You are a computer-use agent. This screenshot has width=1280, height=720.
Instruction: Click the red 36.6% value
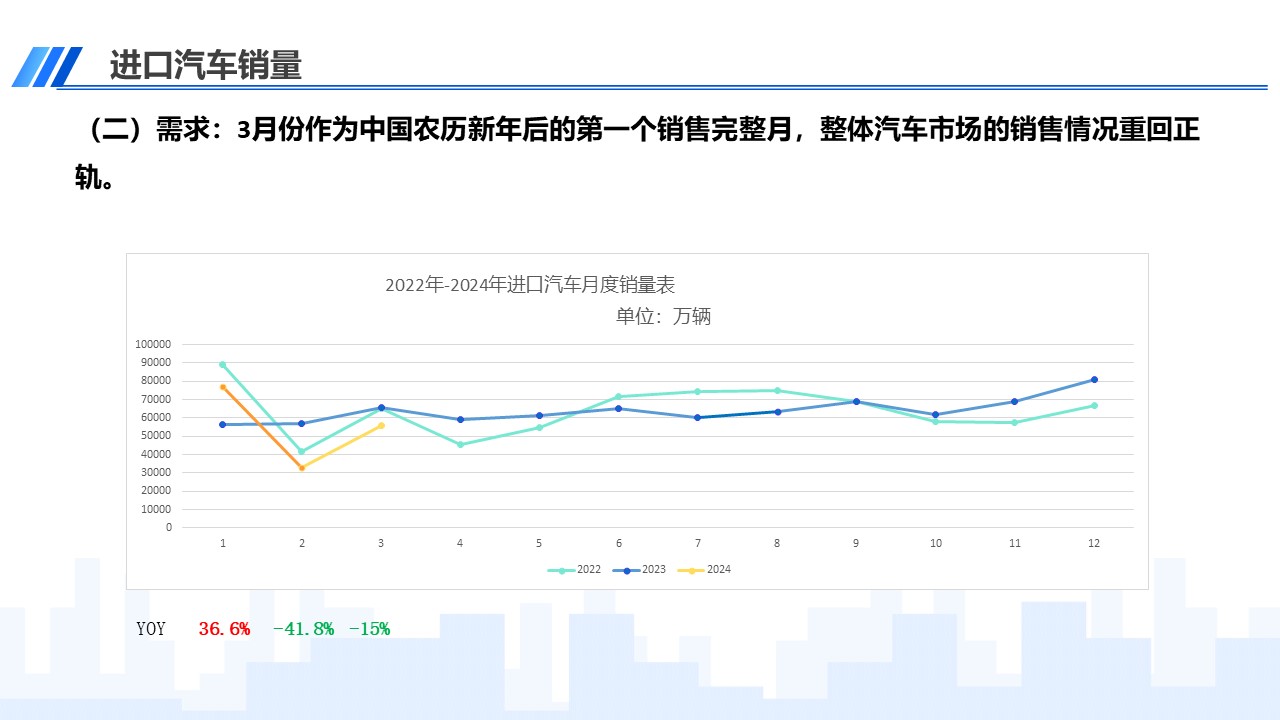point(224,629)
